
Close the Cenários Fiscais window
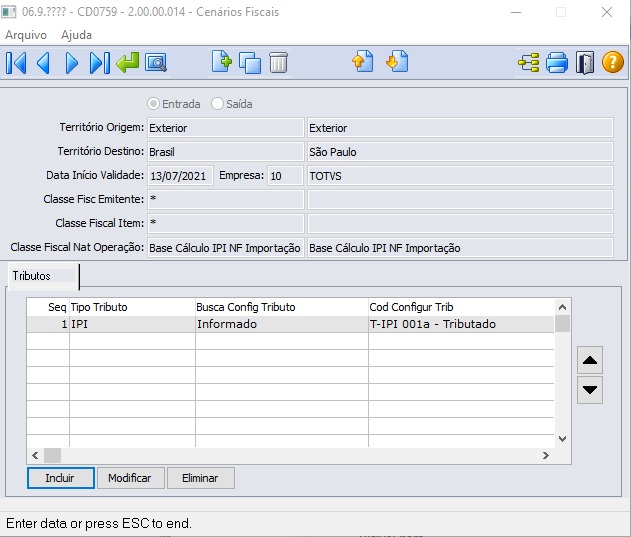click(607, 12)
